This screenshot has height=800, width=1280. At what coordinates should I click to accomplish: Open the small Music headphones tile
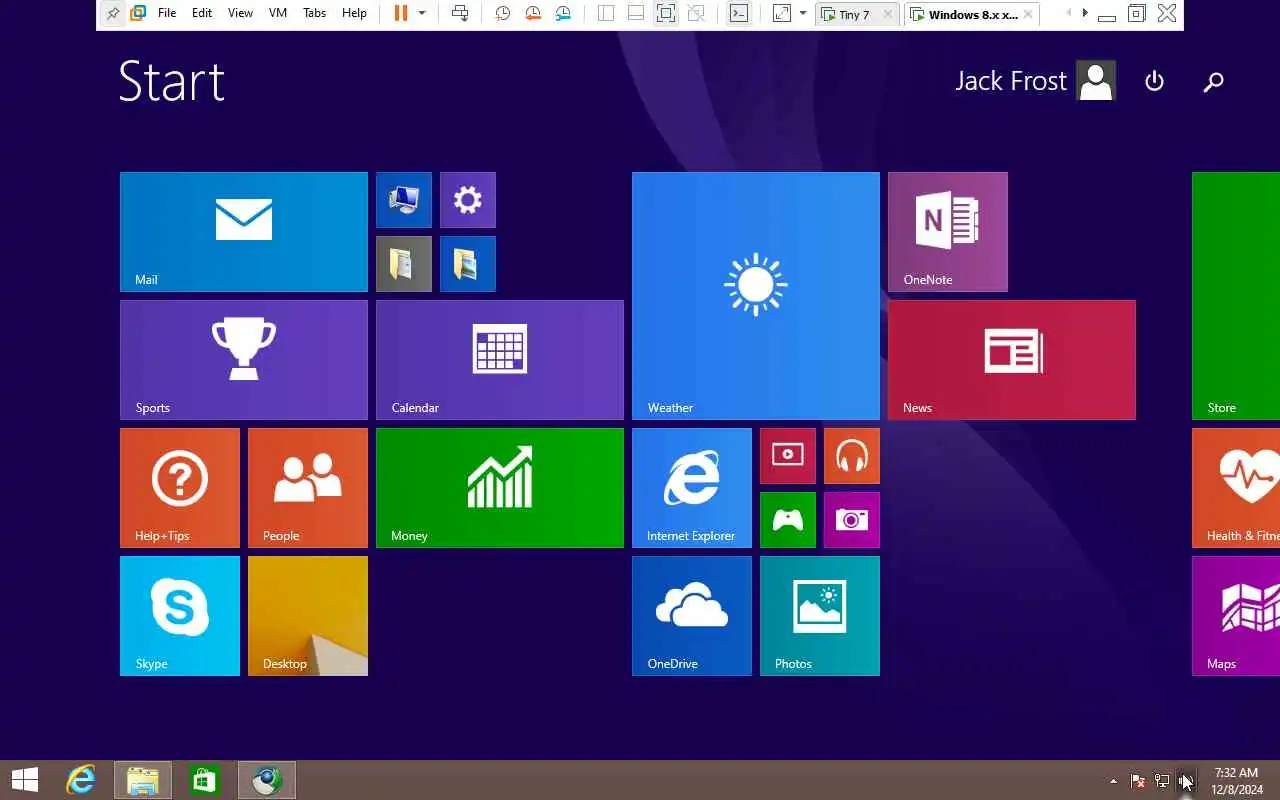coord(852,456)
